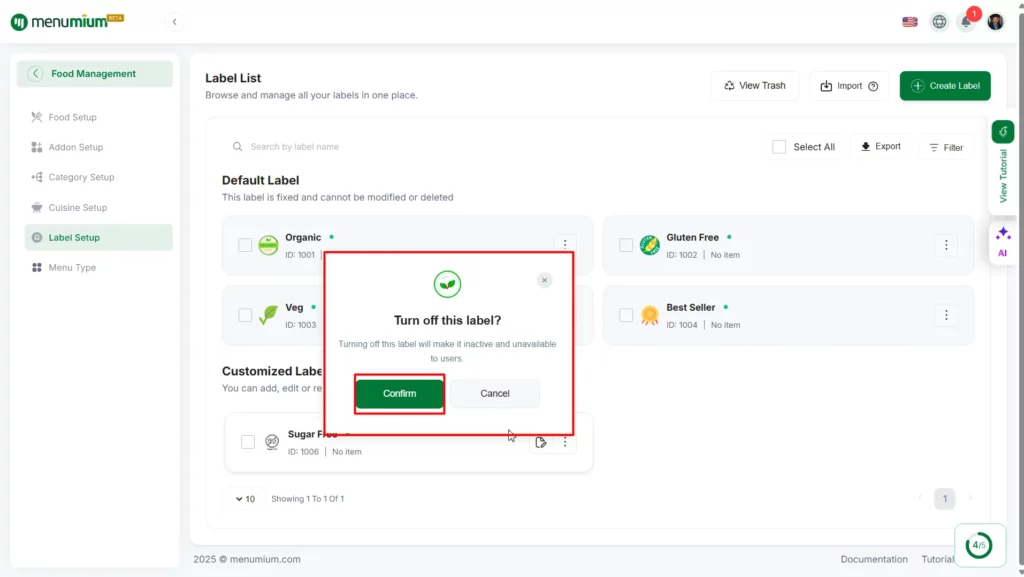Close the Turn off label dialog

pyautogui.click(x=544, y=280)
